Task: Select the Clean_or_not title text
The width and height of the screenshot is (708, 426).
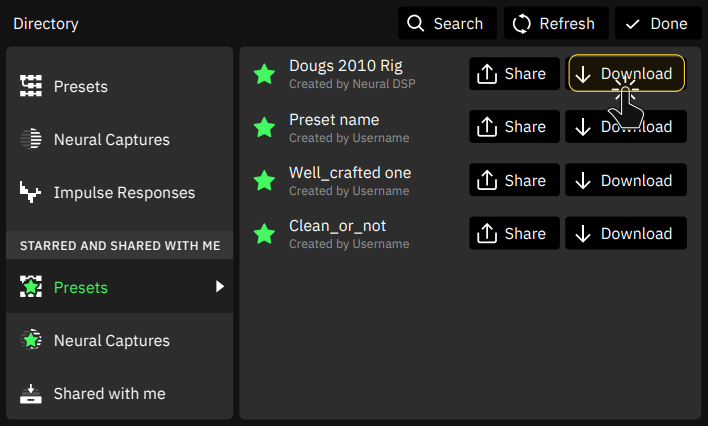Action: [337, 225]
